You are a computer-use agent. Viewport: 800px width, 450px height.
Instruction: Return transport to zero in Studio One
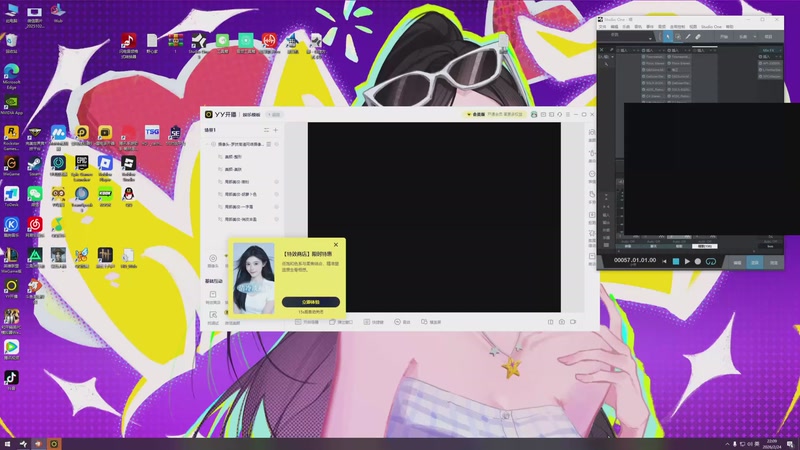pyautogui.click(x=664, y=261)
